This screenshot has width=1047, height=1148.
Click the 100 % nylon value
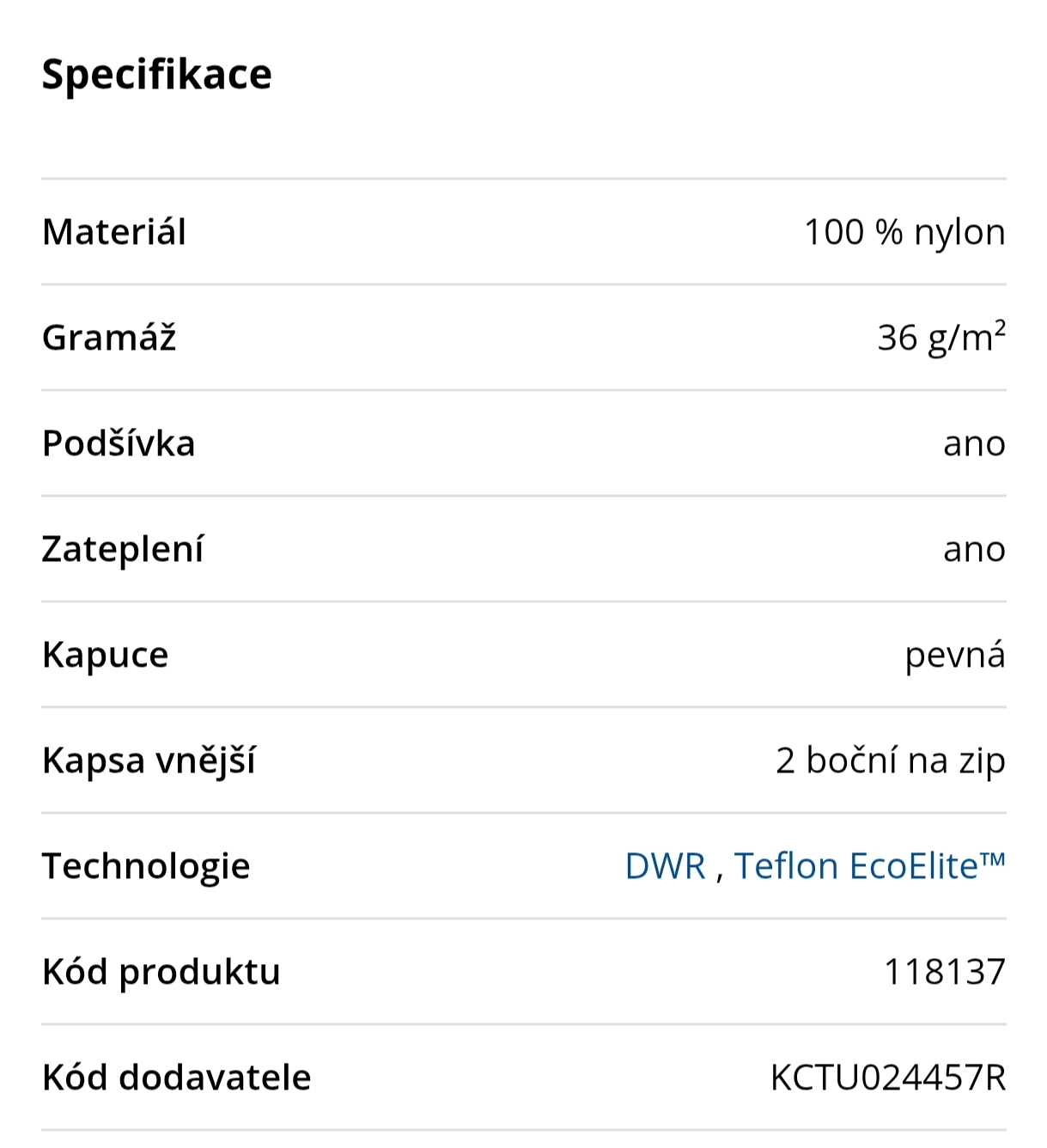point(904,232)
